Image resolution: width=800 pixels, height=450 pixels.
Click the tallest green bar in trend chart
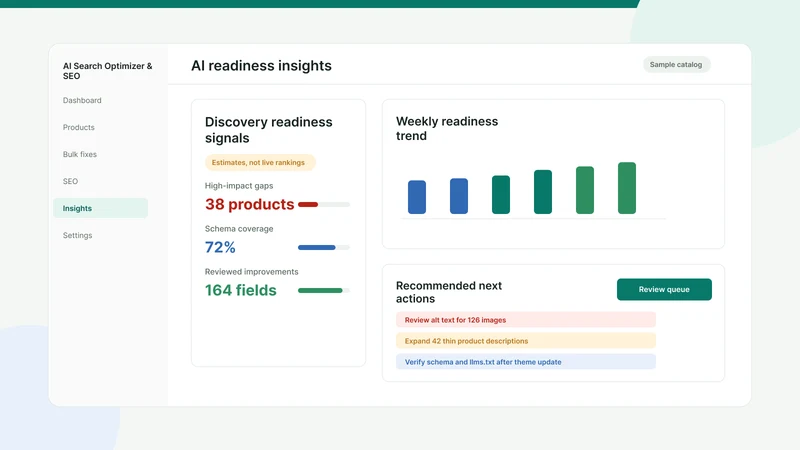pyautogui.click(x=627, y=188)
